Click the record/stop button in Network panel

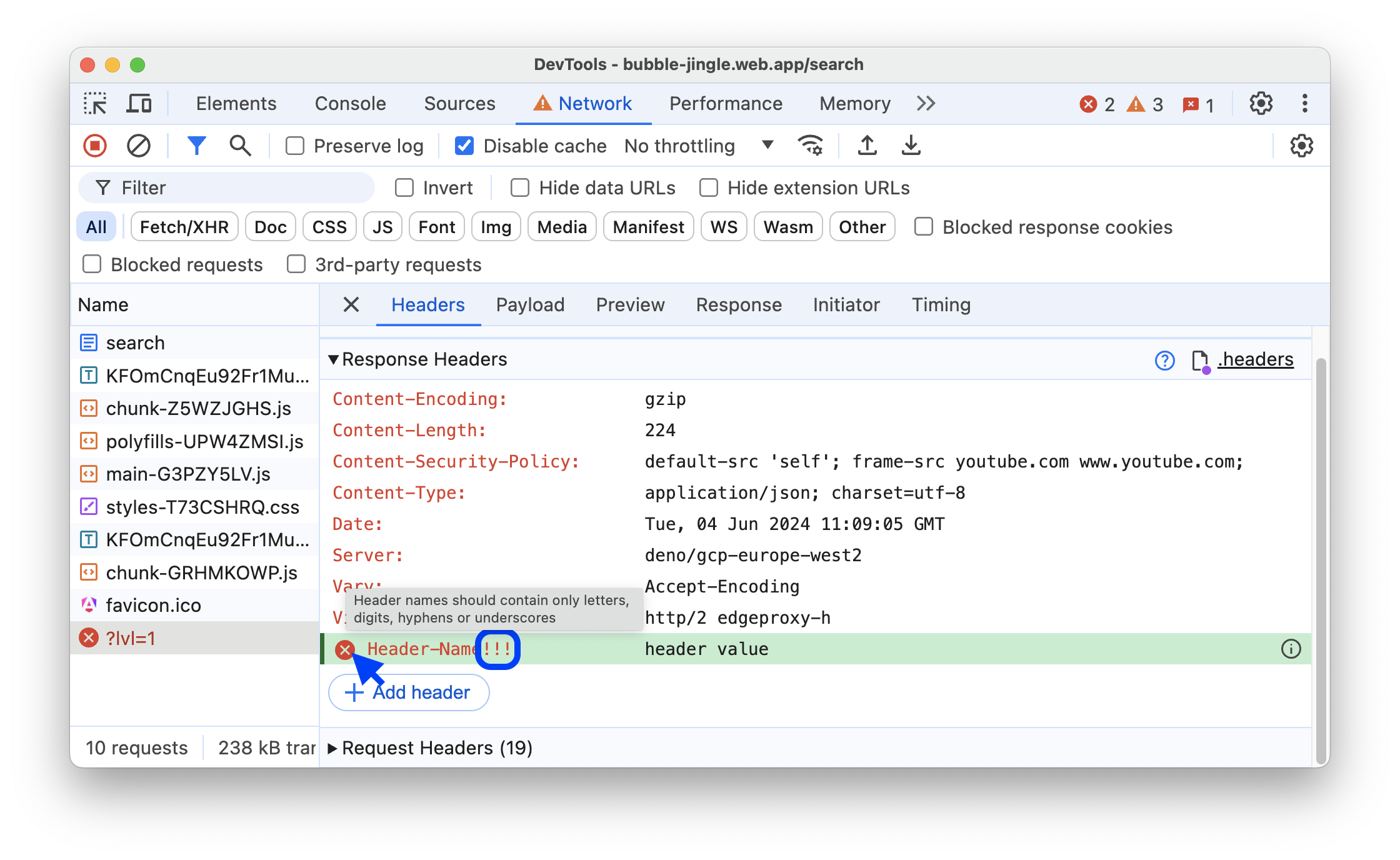98,146
